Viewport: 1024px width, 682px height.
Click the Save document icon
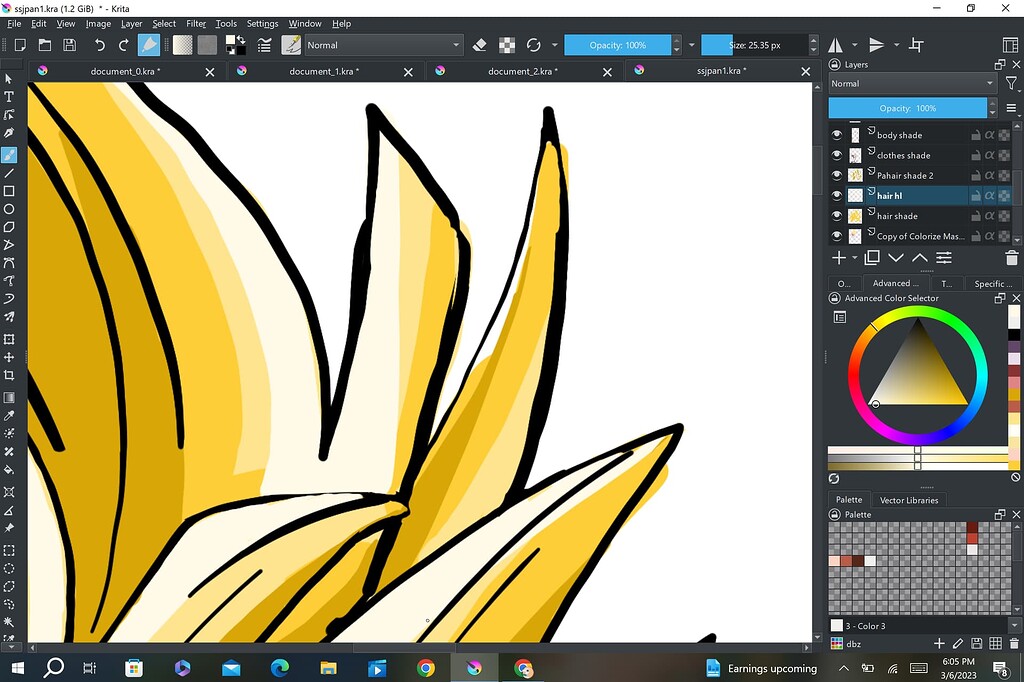(x=69, y=45)
